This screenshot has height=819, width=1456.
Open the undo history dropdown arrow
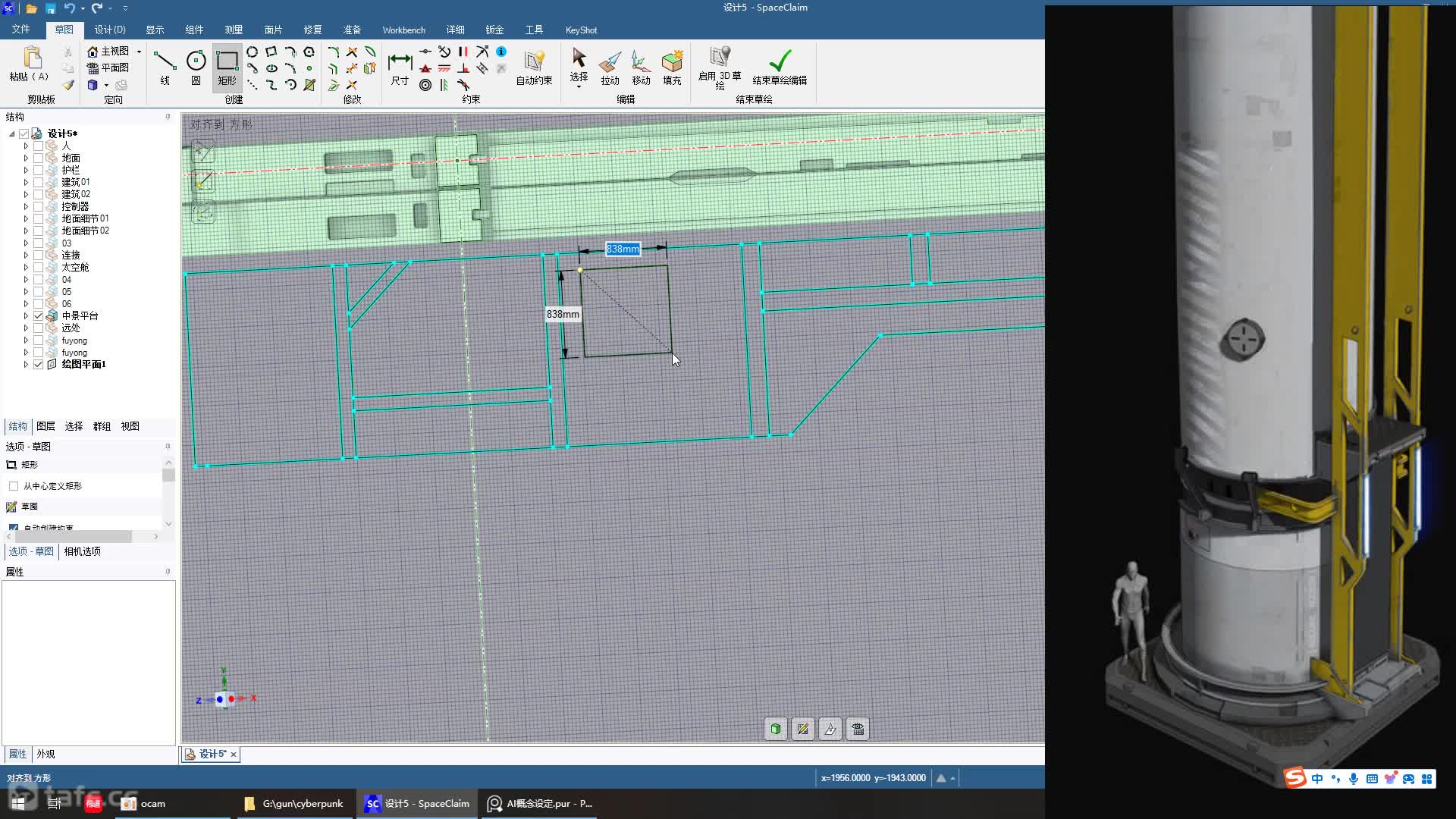[83, 8]
